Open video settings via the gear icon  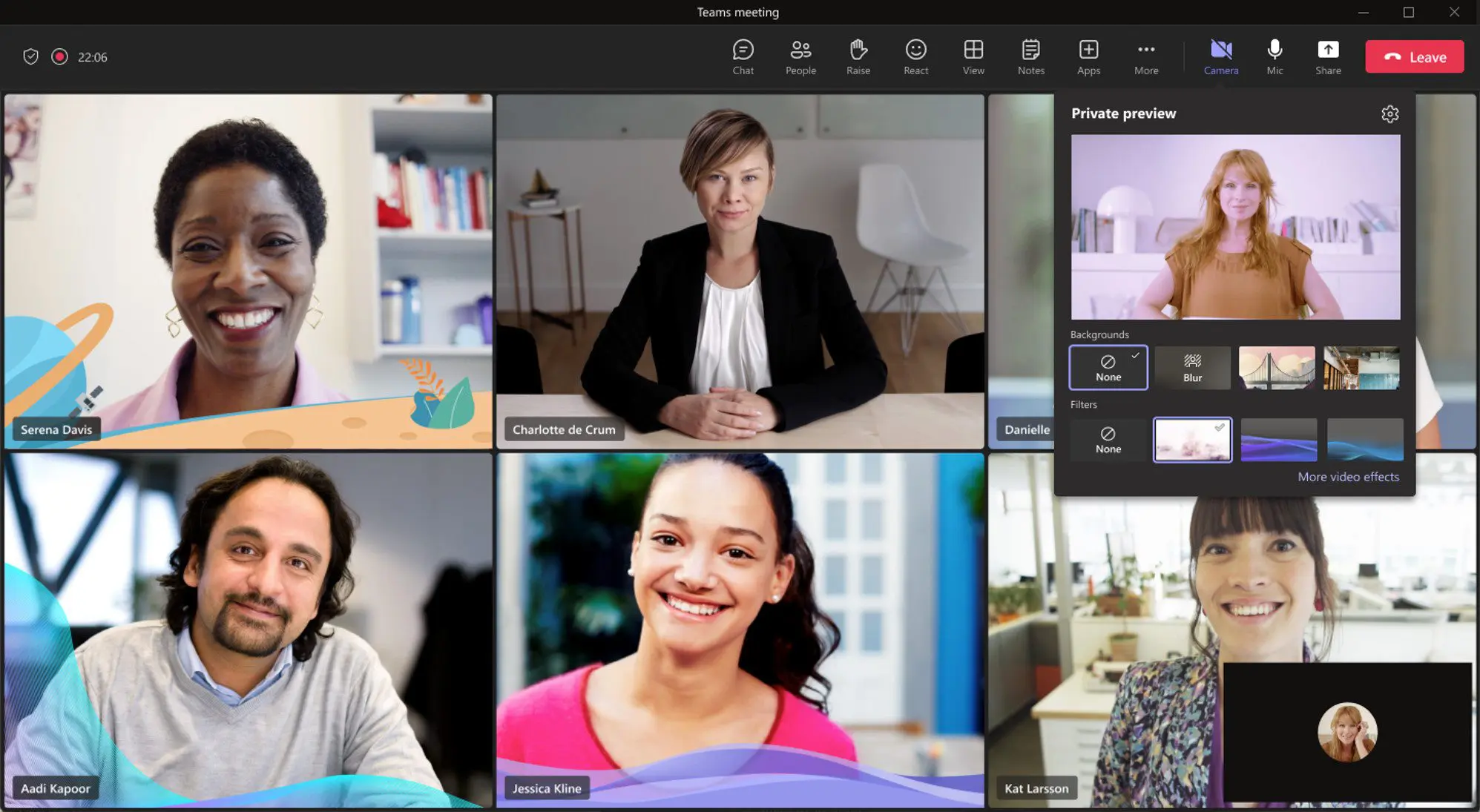(1389, 113)
